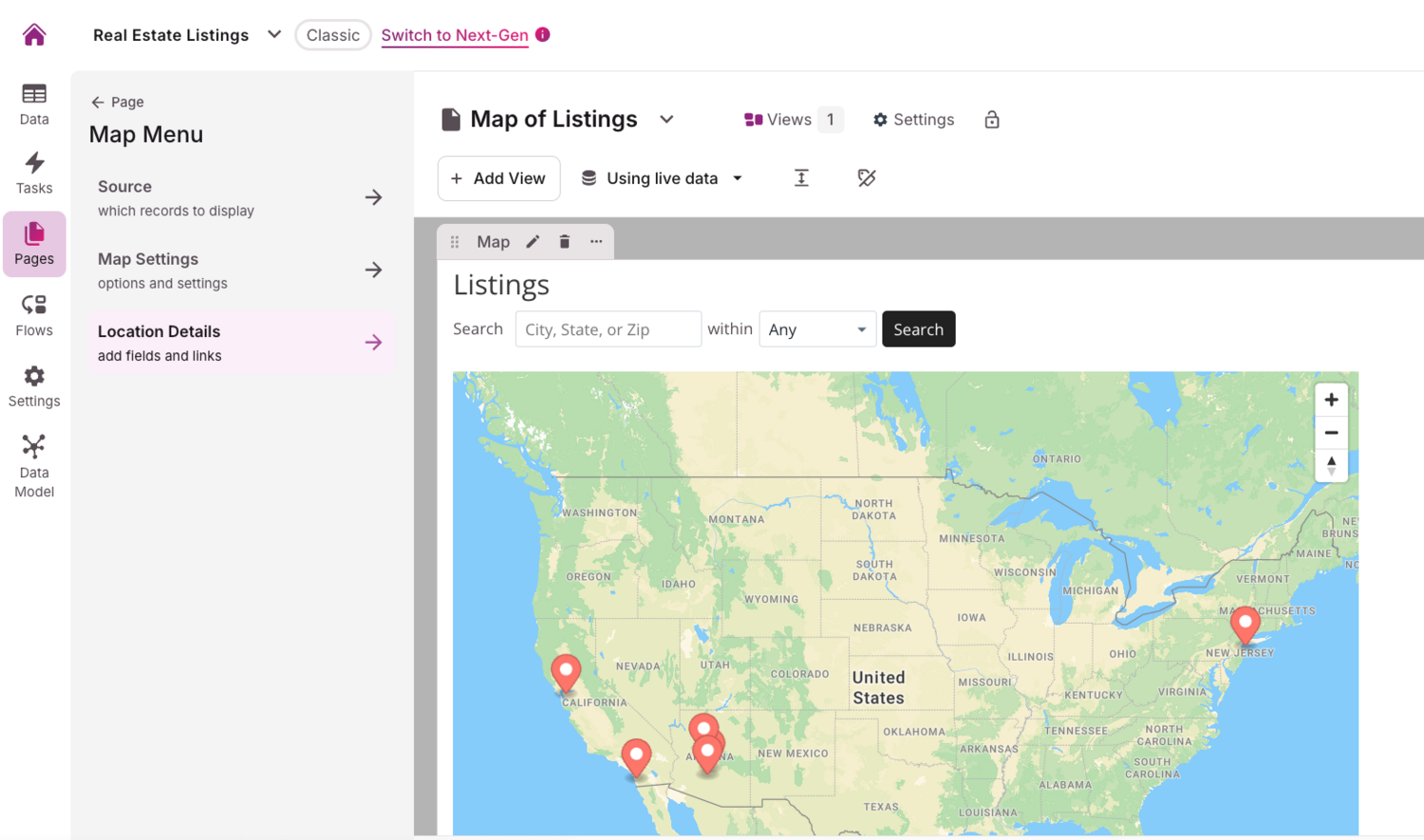Open the Tasks section in sidebar

34,173
